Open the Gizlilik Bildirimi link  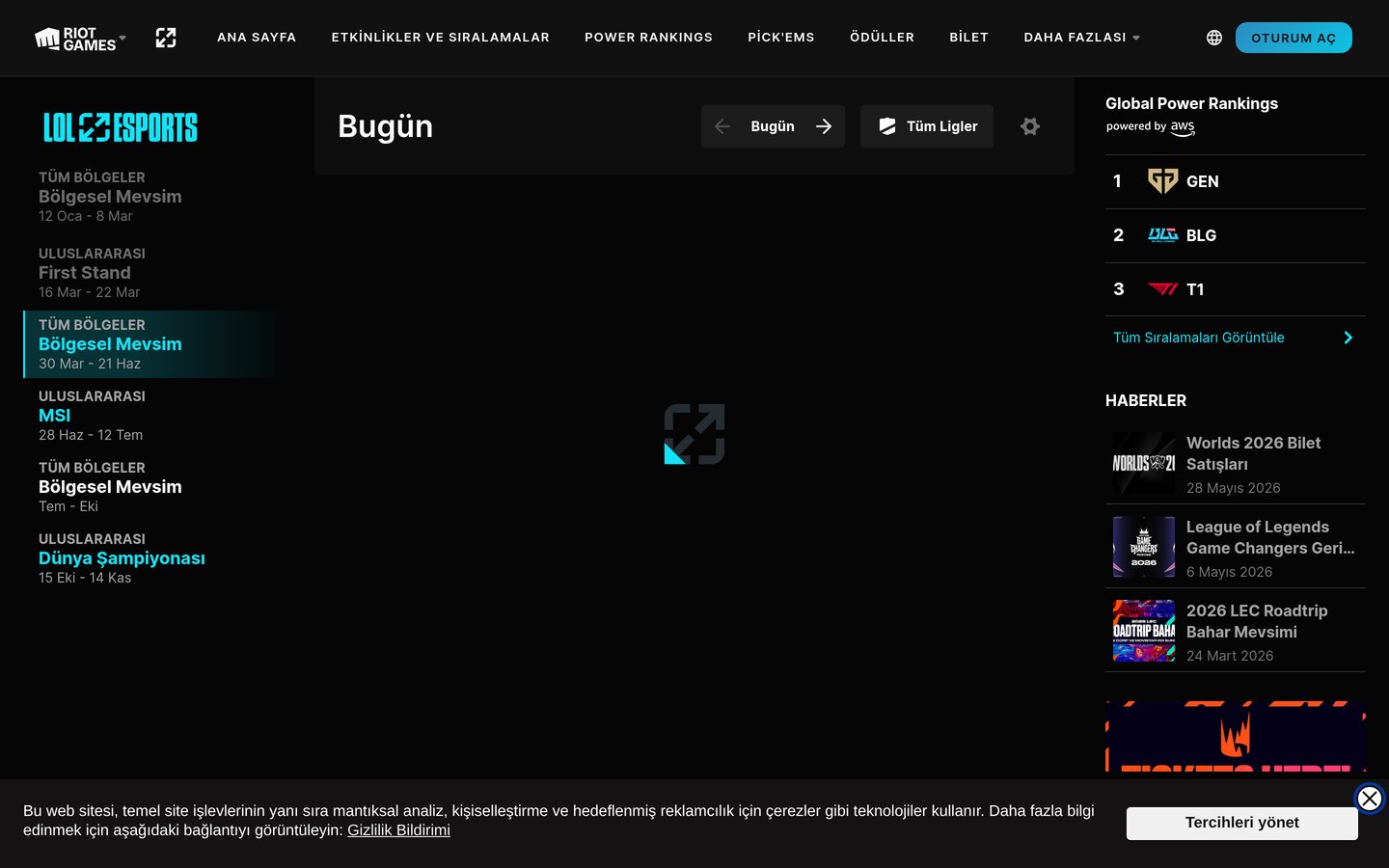coord(398,830)
